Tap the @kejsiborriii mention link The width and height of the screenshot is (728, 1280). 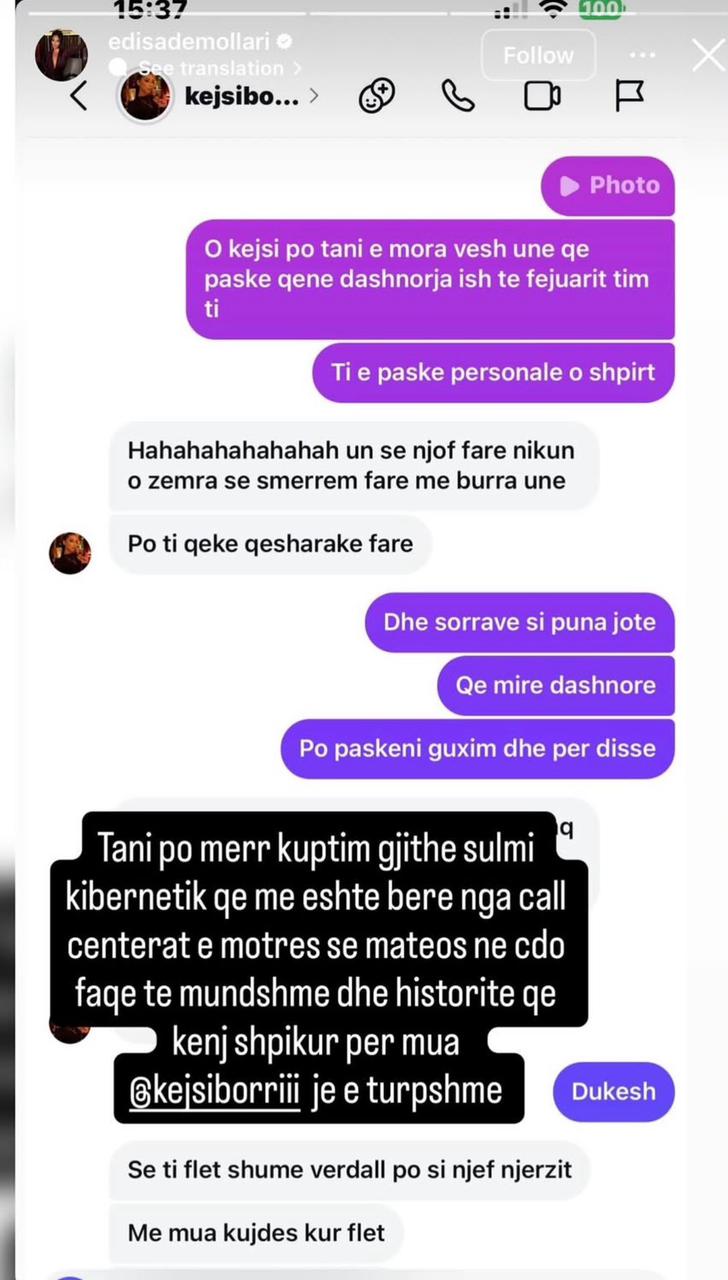point(215,1090)
